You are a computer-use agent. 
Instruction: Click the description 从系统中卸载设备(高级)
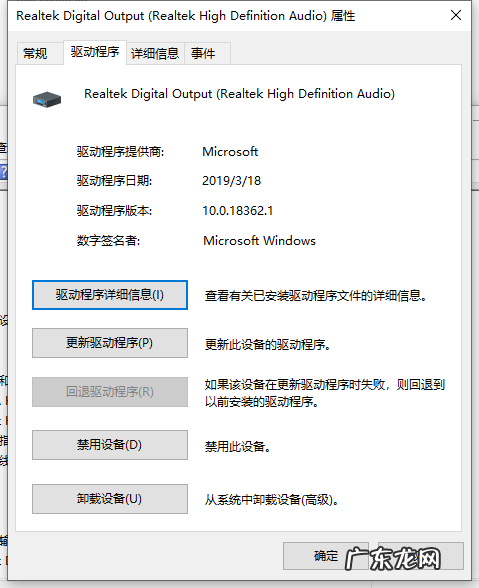pyautogui.click(x=272, y=500)
